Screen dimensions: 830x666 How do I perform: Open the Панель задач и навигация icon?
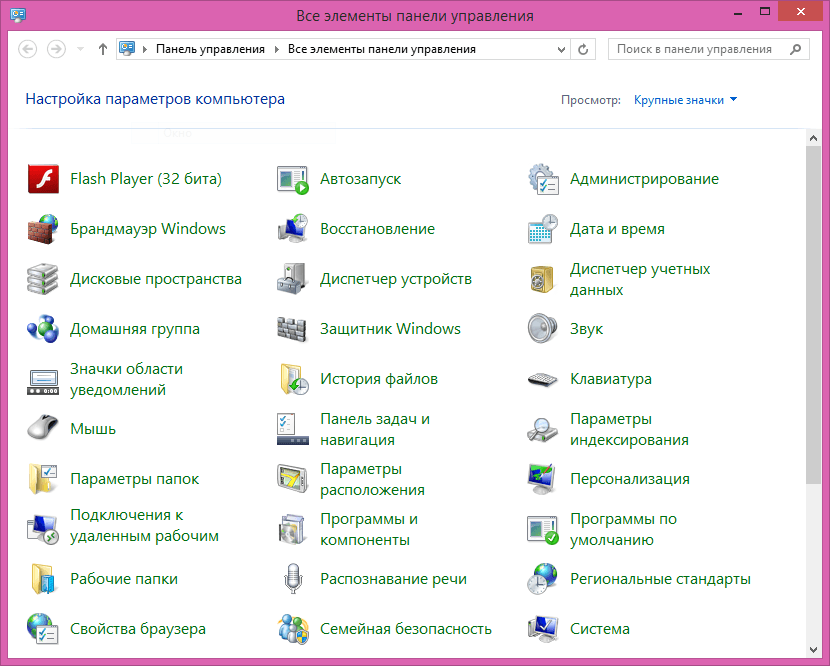293,429
